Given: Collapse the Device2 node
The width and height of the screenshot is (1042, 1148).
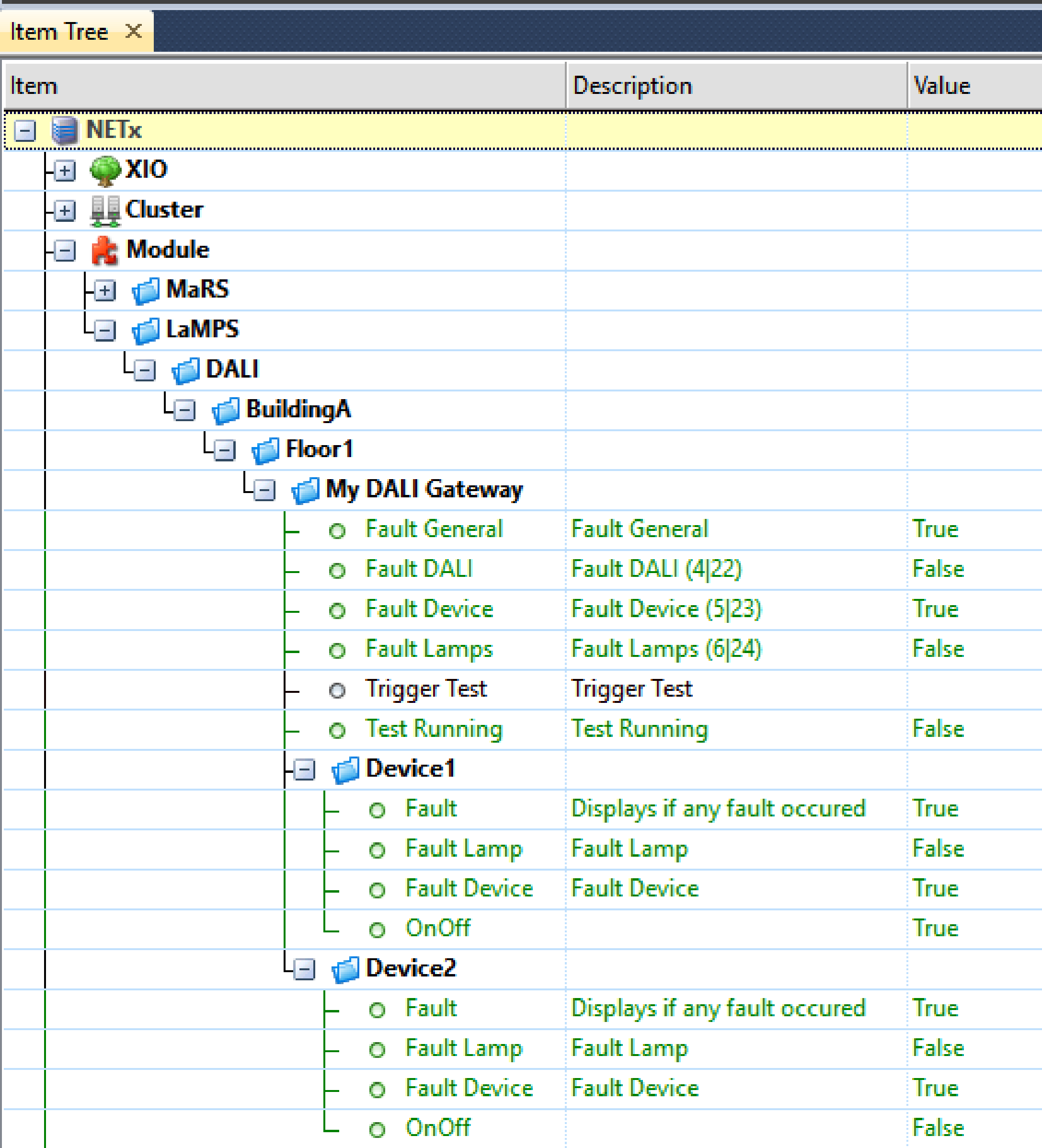Looking at the screenshot, I should (305, 969).
